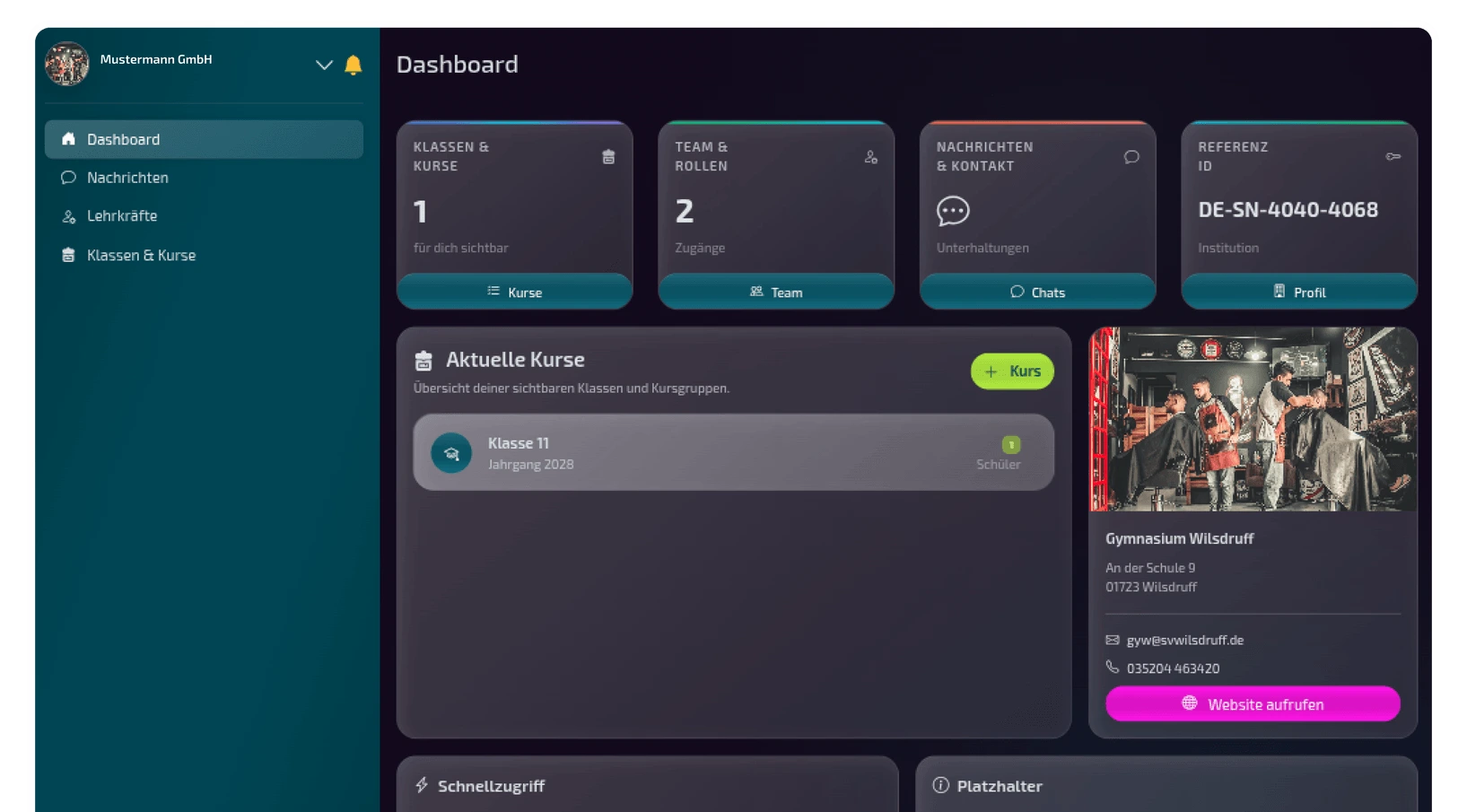Open Lehrkräfte in the sidebar
1467x812 pixels.
click(204, 216)
